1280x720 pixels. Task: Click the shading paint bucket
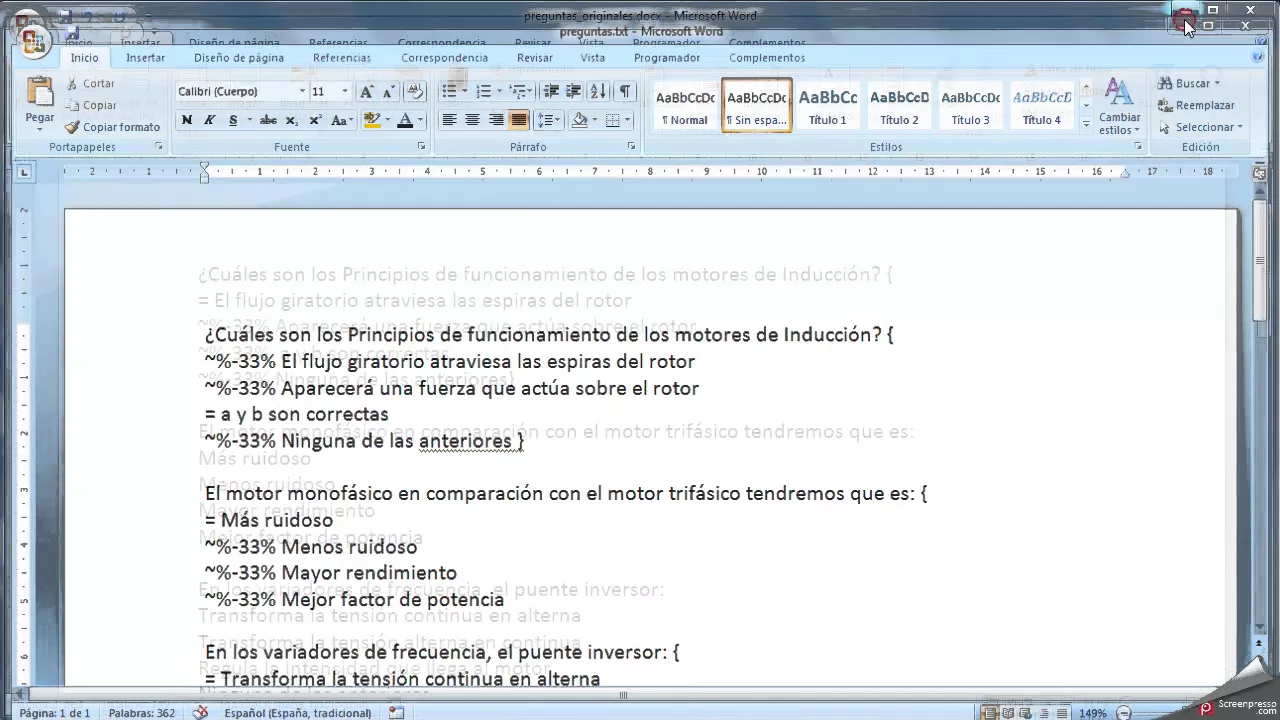click(579, 120)
